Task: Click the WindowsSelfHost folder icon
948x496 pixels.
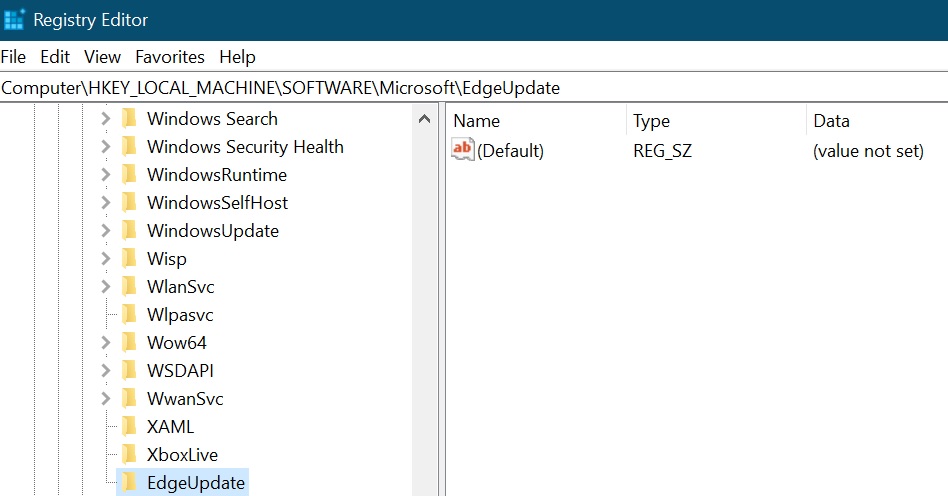Action: pyautogui.click(x=129, y=203)
